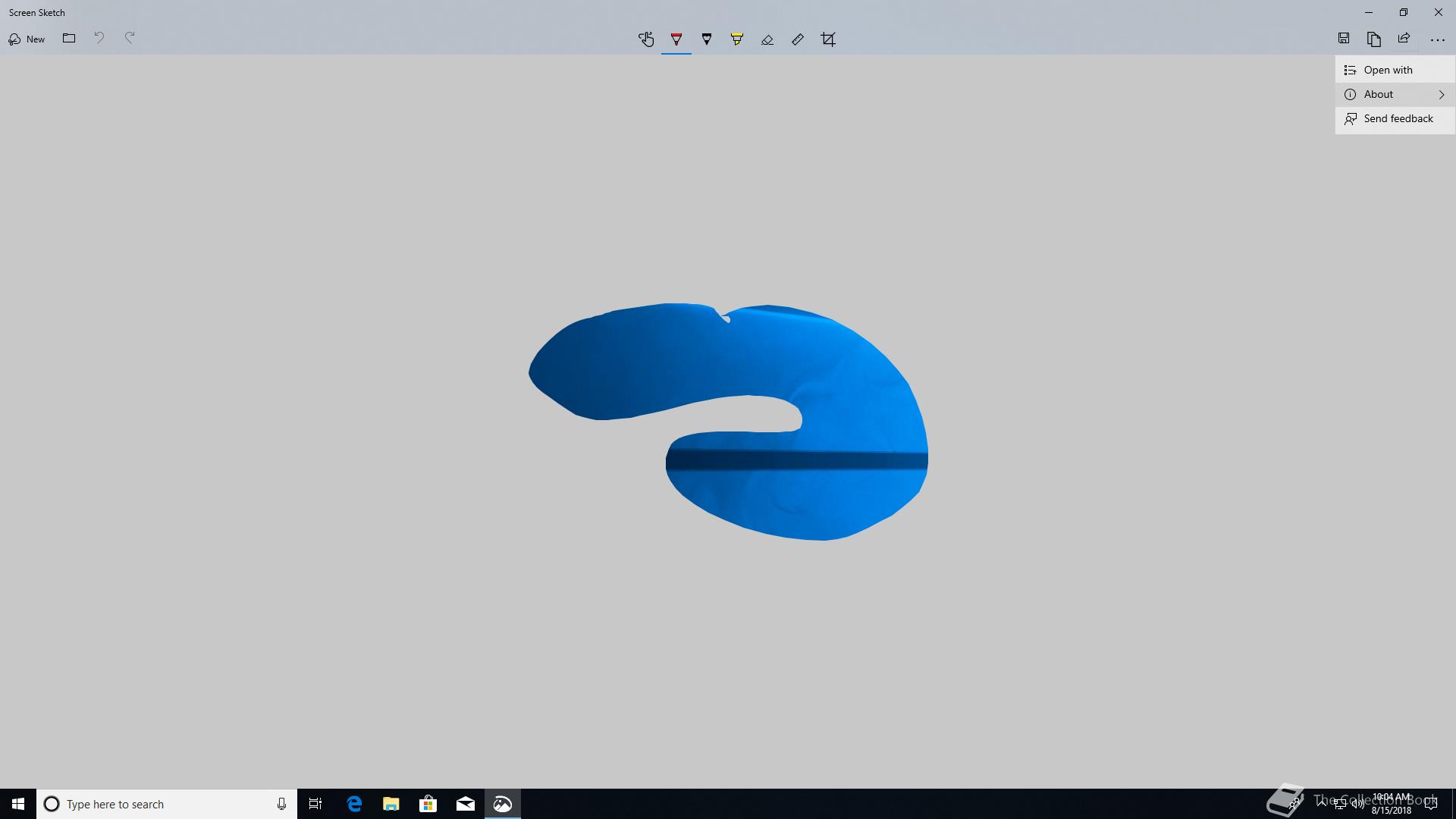Share the sketch
The height and width of the screenshot is (819, 1456).
pos(1404,39)
